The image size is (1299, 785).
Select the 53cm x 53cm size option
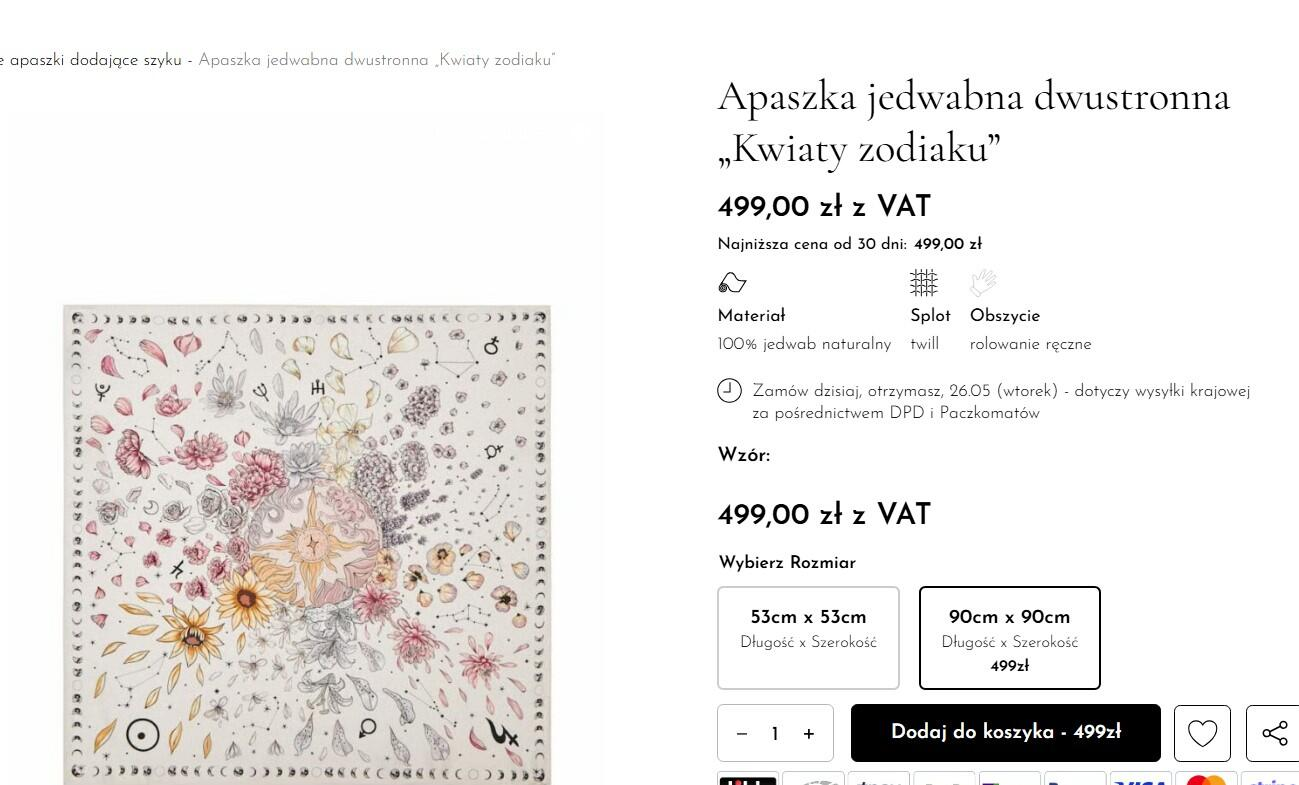(809, 638)
